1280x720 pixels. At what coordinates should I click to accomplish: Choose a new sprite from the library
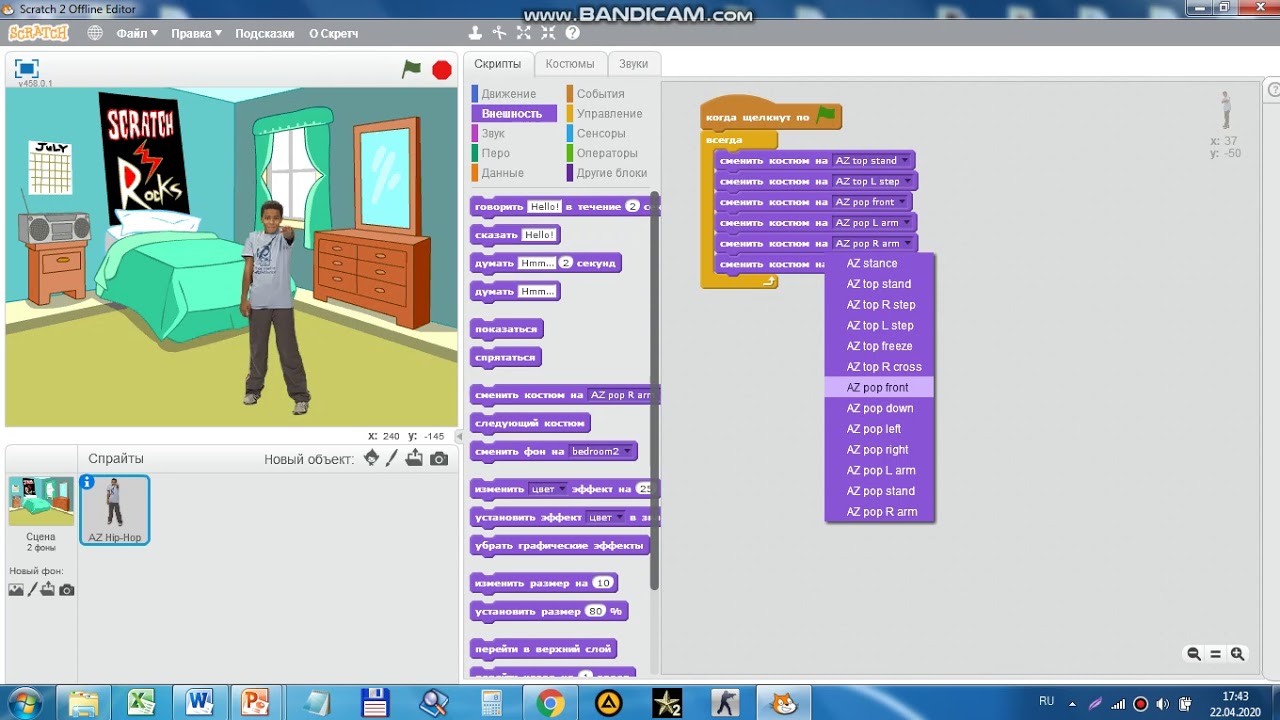tap(372, 459)
